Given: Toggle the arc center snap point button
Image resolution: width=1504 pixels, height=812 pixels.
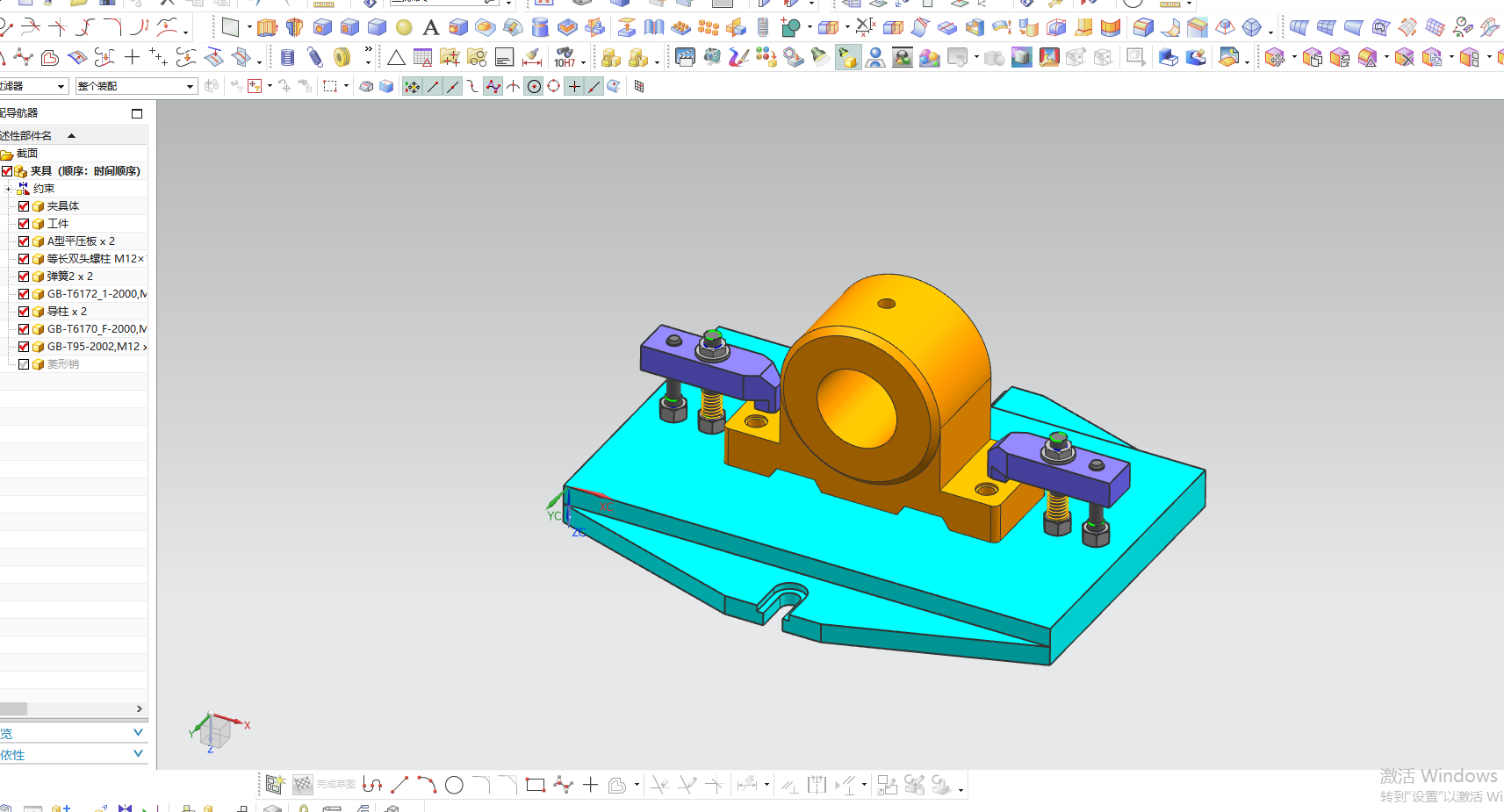Looking at the screenshot, I should tap(534, 86).
